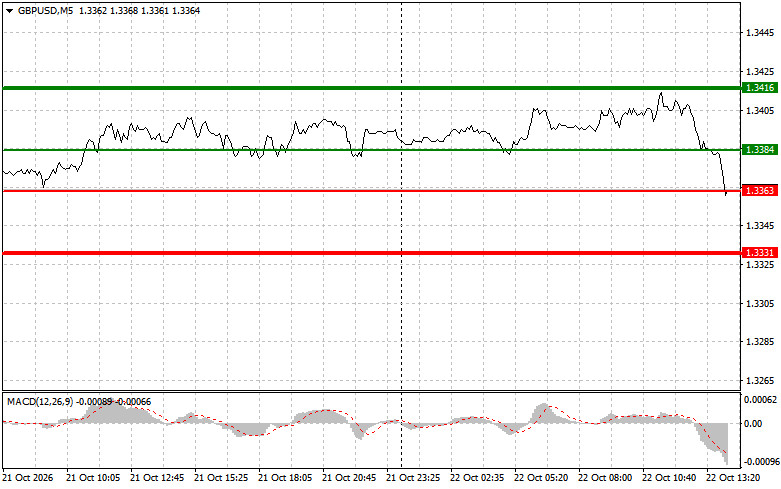Select the 1.3405 price axis value

click(x=760, y=111)
